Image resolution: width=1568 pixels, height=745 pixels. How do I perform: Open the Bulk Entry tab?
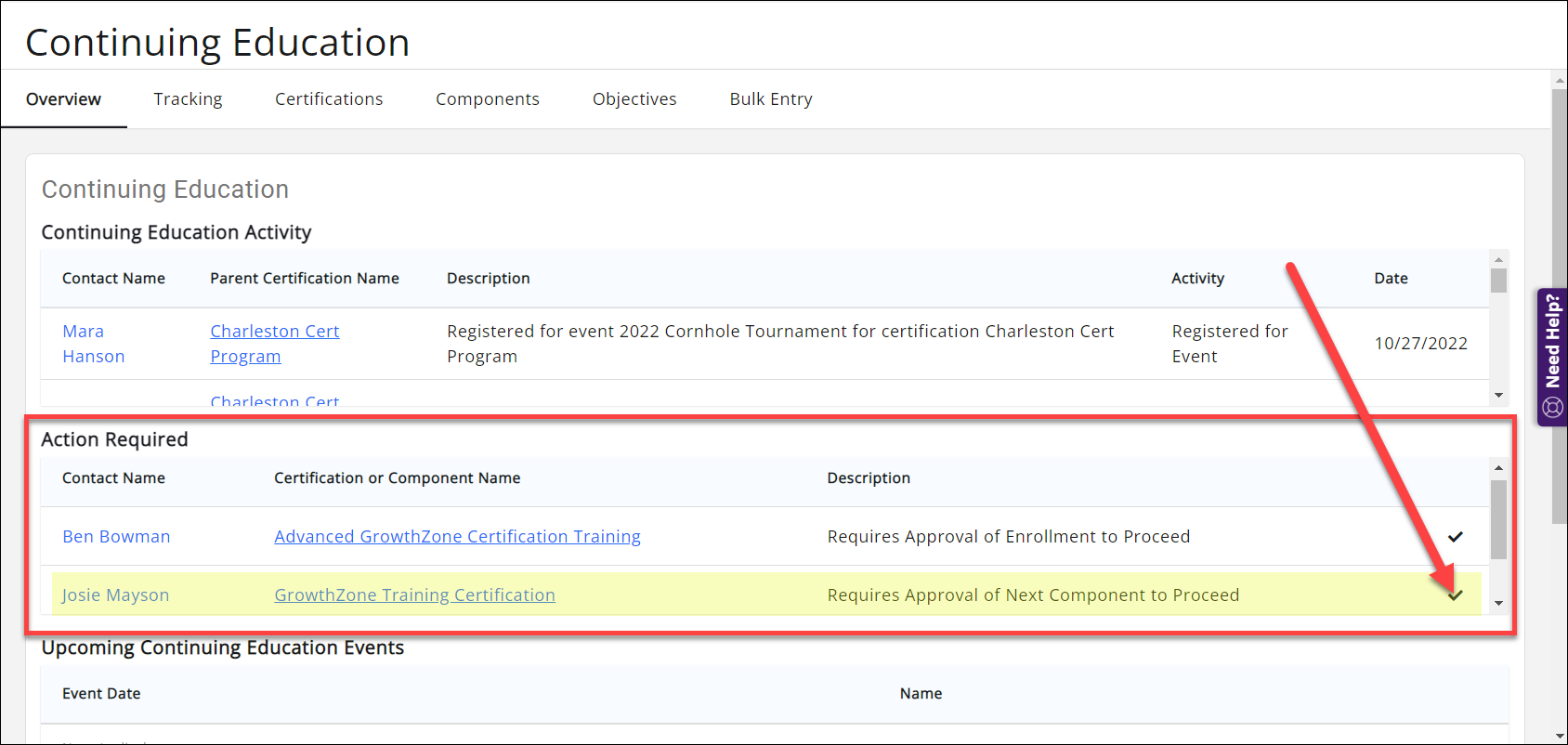770,99
